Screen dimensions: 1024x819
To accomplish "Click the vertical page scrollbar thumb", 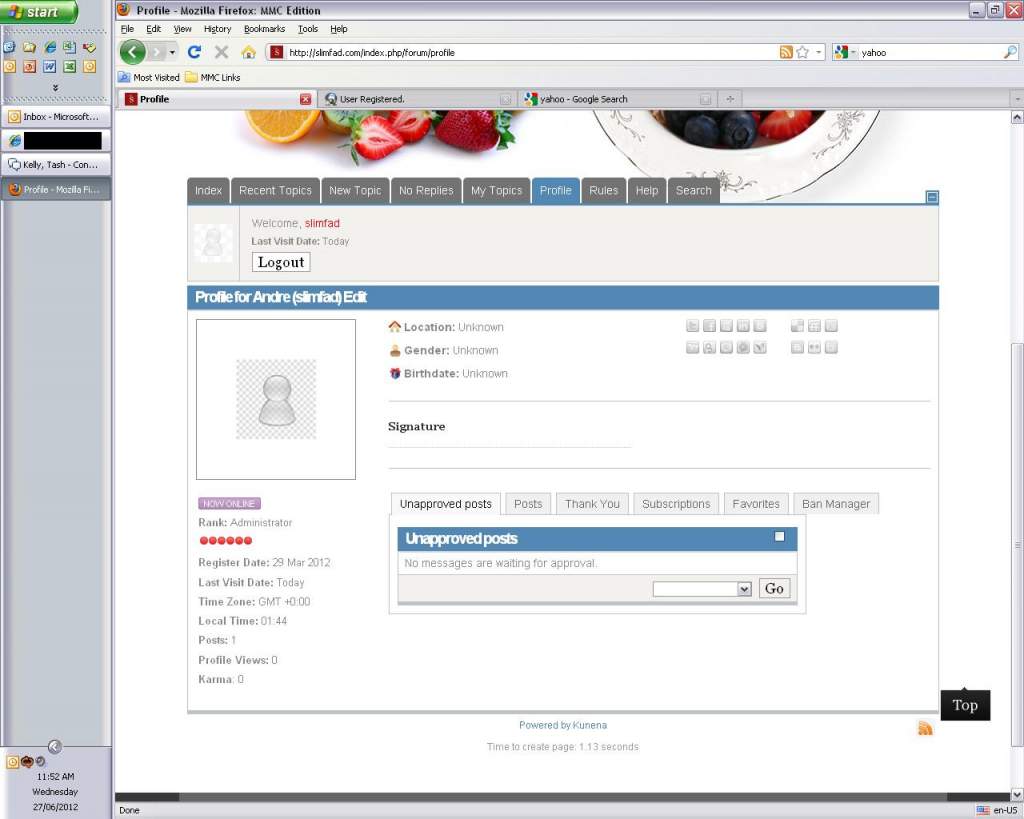I will 1017,545.
